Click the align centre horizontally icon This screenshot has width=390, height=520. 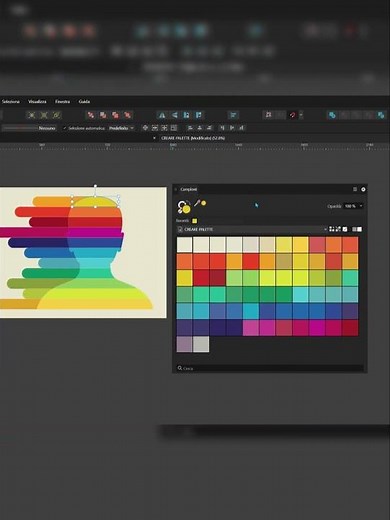pyautogui.click(x=200, y=128)
